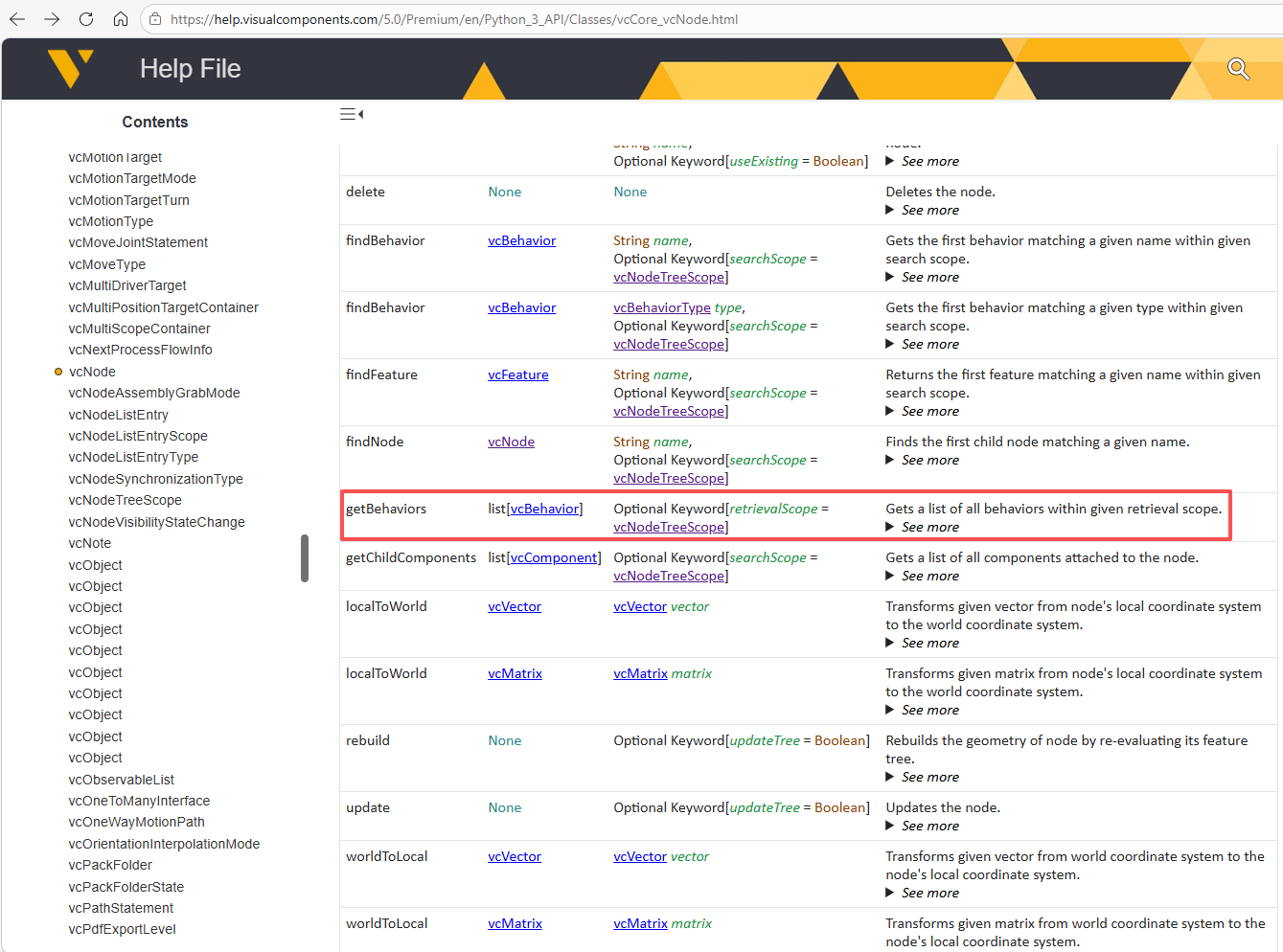Click the Contents sidebar scrollbar thumb
1283x952 pixels.
point(305,557)
